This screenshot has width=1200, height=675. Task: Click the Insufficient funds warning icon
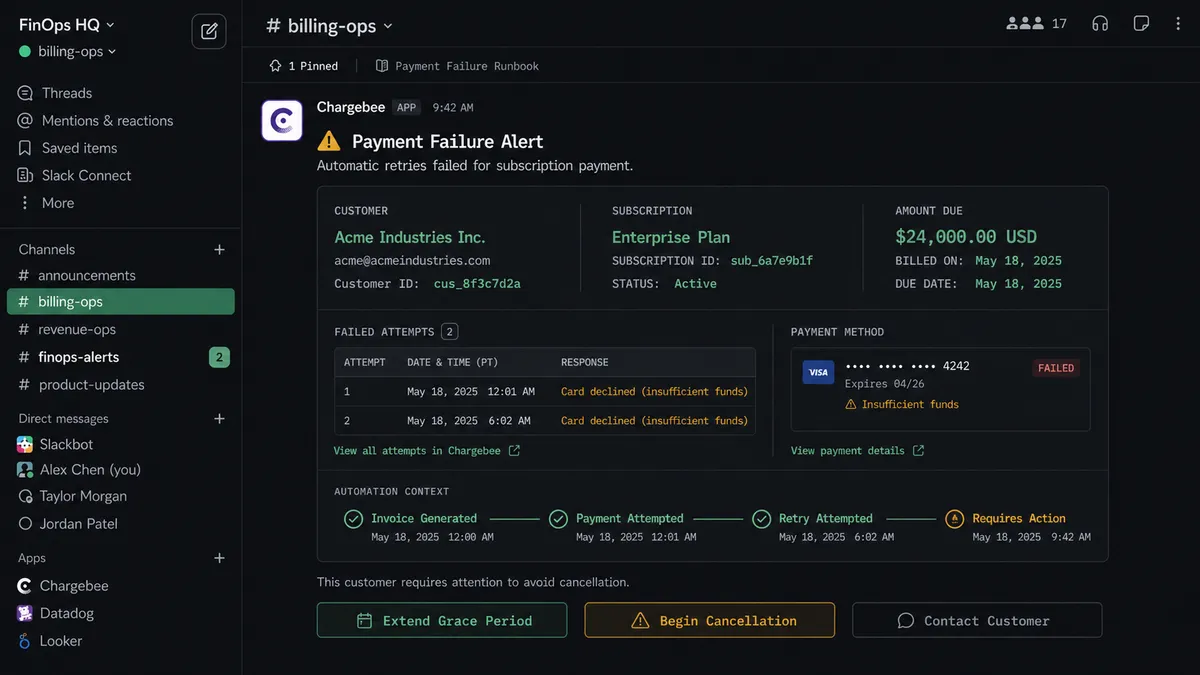pyautogui.click(x=851, y=405)
